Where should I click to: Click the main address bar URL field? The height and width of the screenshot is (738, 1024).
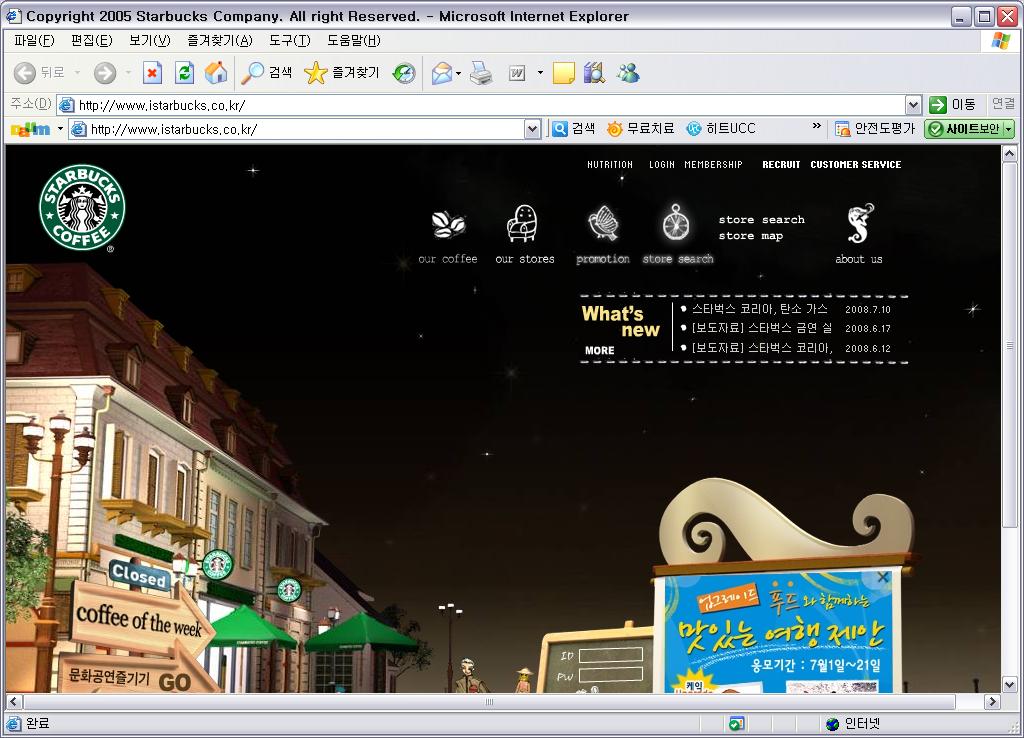point(482,104)
